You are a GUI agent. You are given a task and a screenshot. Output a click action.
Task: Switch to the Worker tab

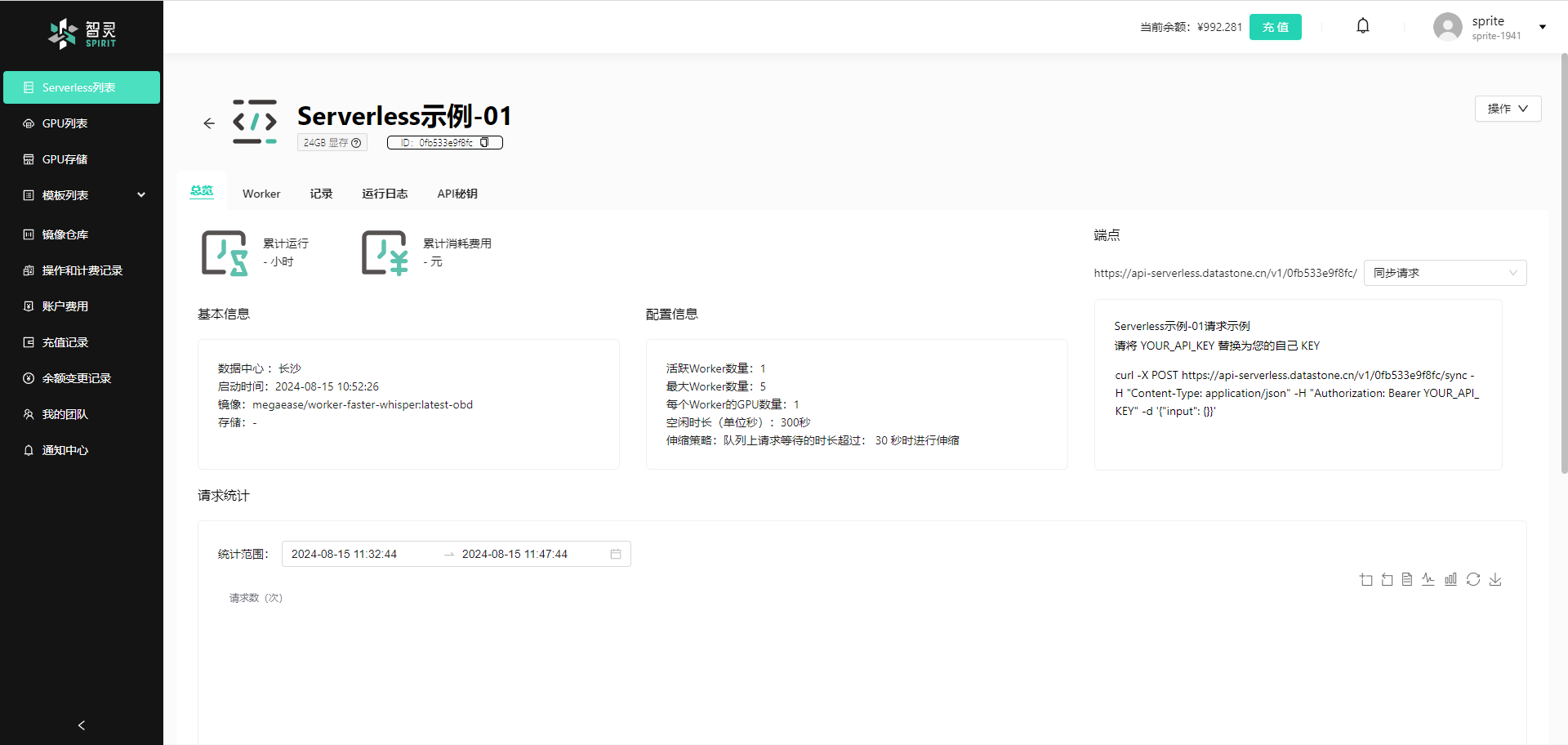click(x=261, y=194)
